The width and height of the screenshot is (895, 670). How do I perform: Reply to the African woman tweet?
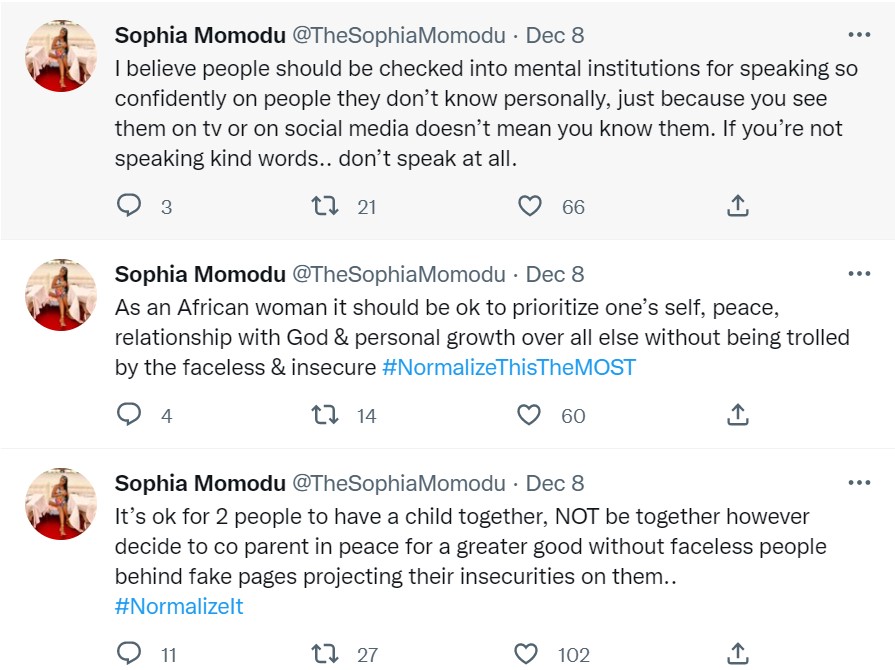[130, 415]
